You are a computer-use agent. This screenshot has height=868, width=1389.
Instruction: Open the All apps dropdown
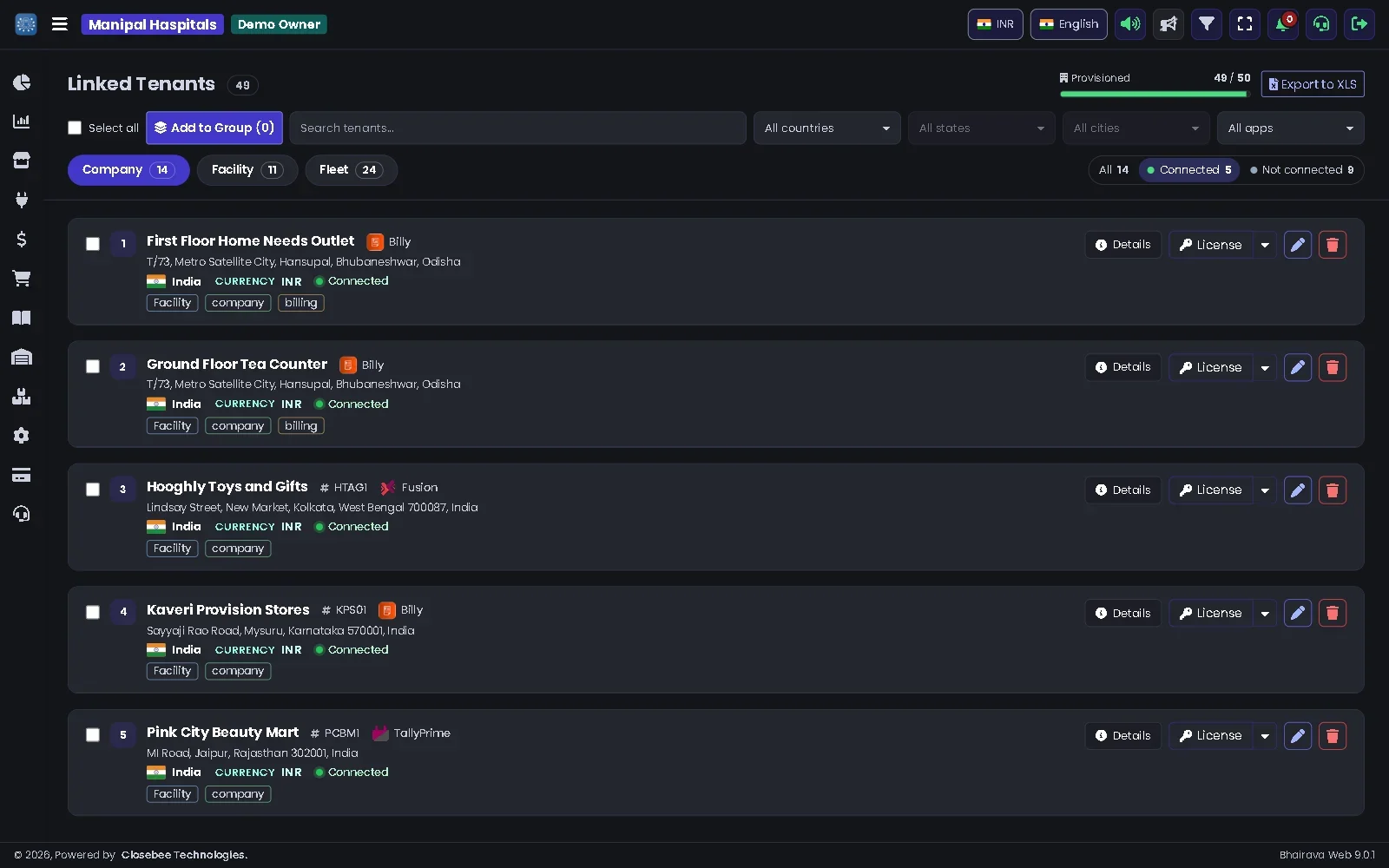click(1290, 128)
